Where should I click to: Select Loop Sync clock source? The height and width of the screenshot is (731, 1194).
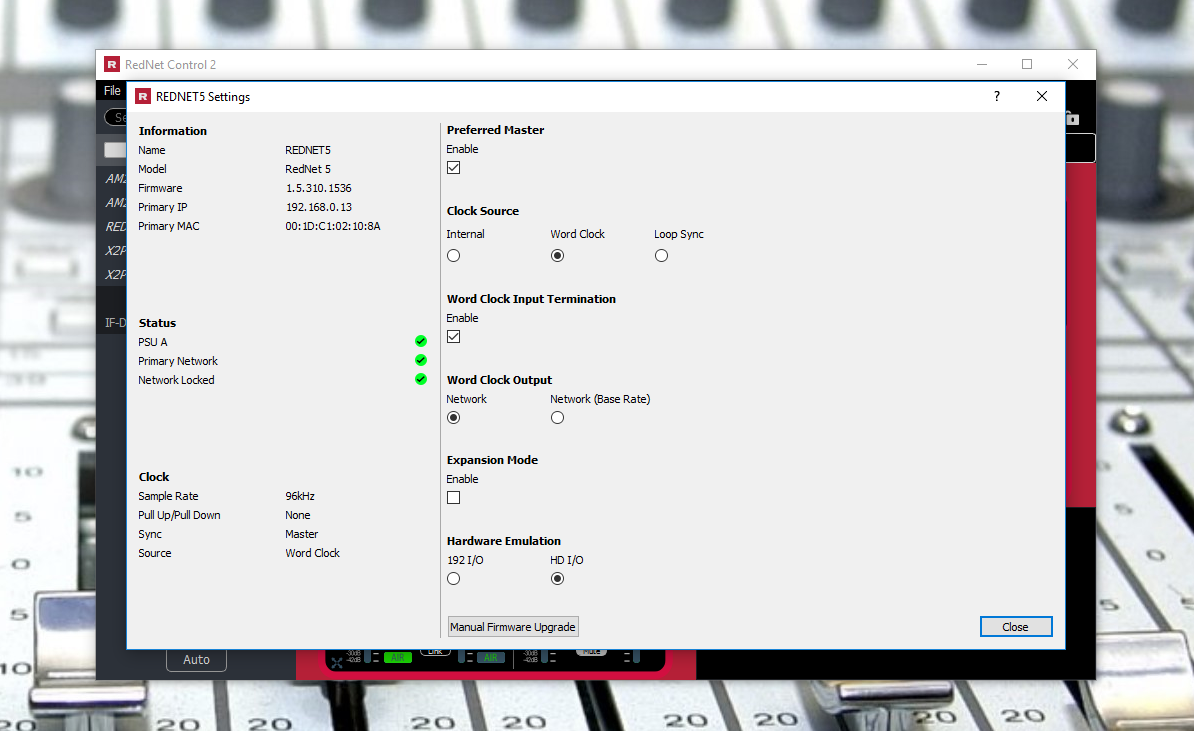pos(661,256)
